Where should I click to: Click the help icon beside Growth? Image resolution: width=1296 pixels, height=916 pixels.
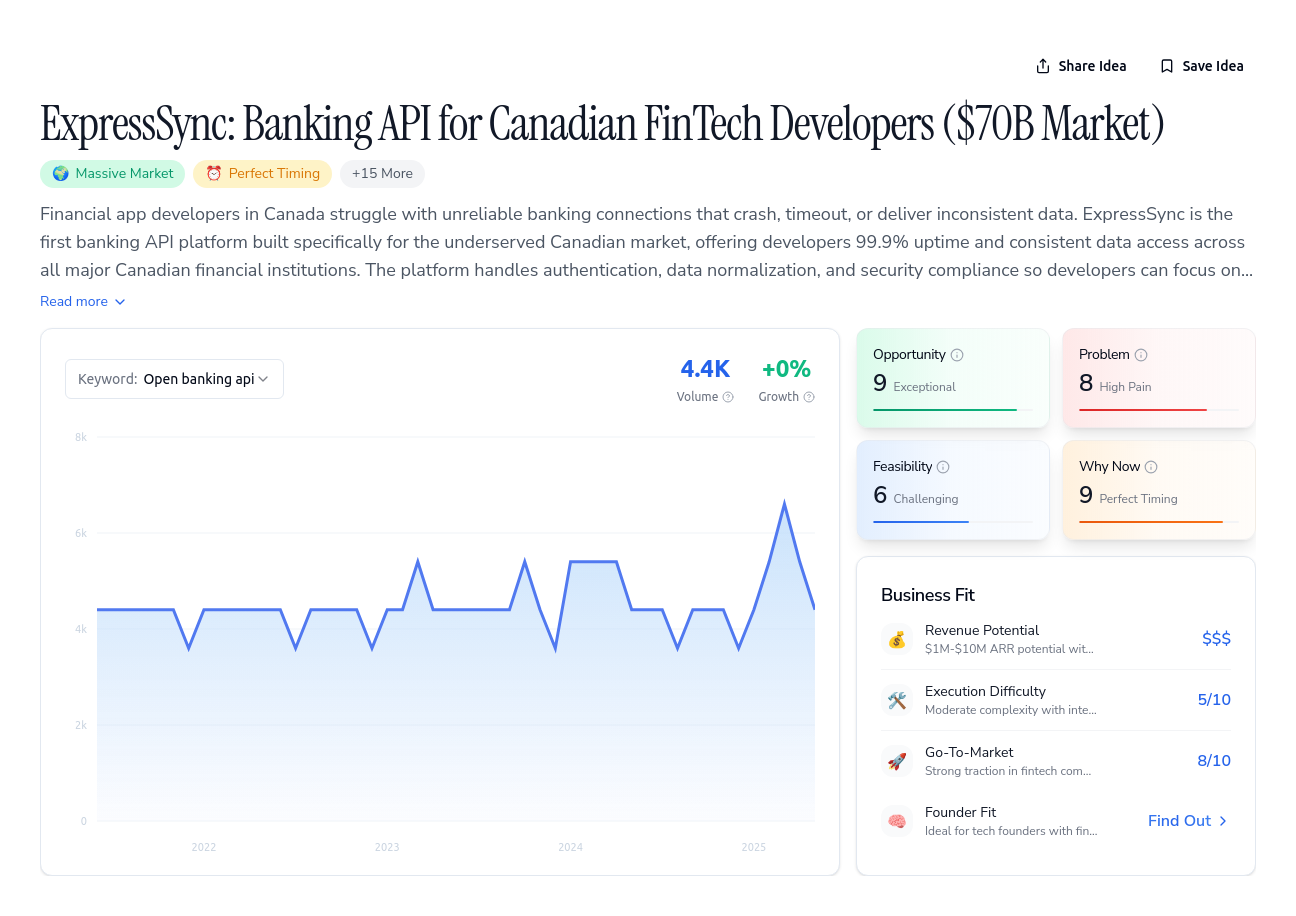809,397
